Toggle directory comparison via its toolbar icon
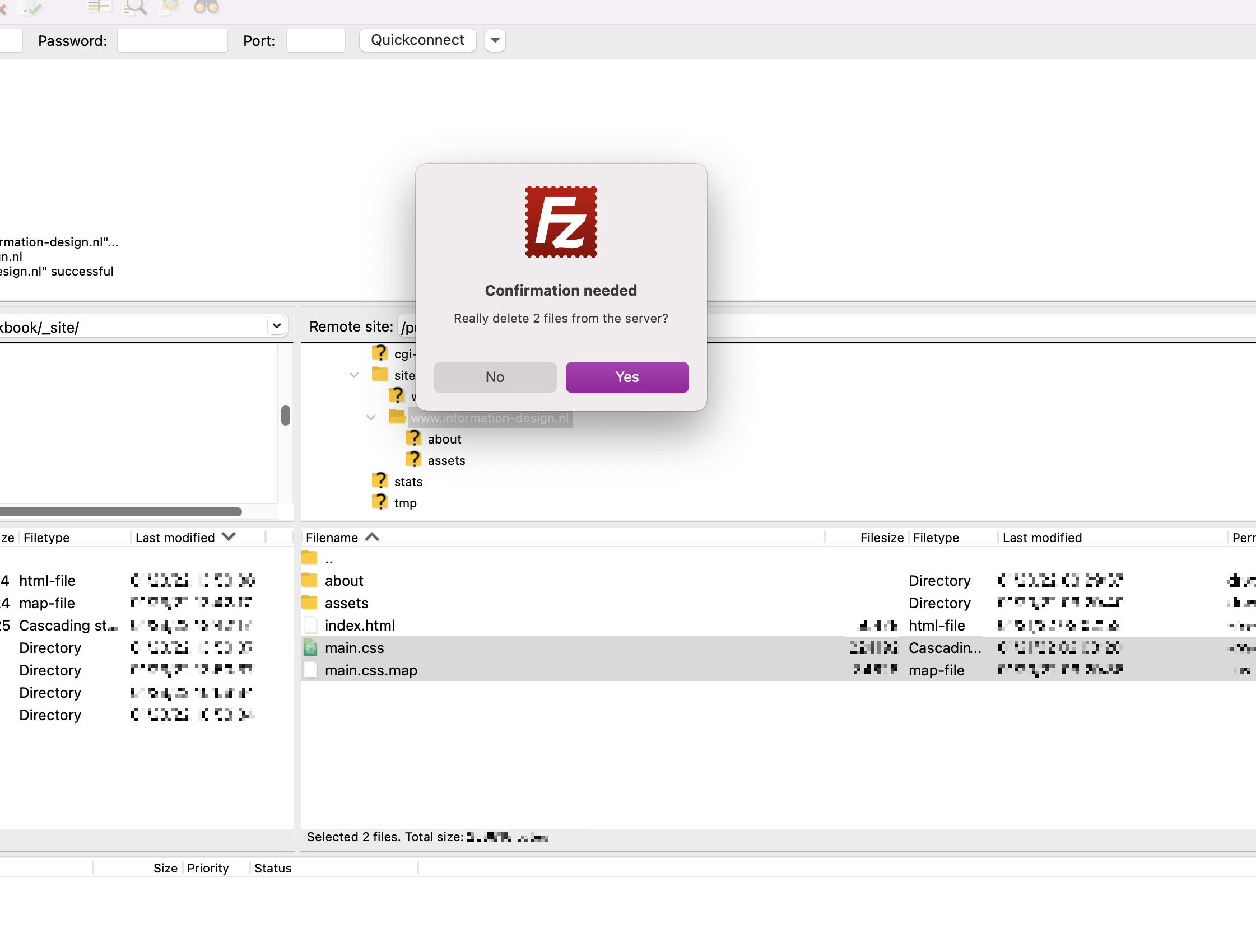This screenshot has height=952, width=1256. point(99,7)
